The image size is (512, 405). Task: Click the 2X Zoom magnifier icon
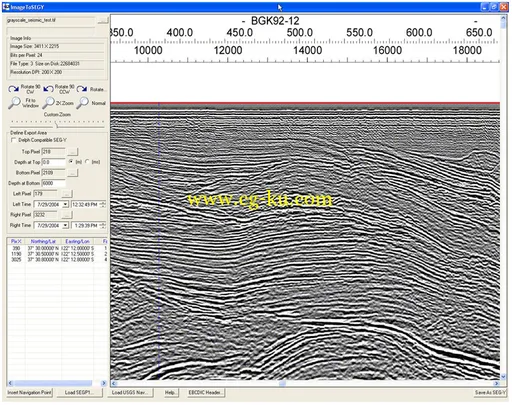(x=49, y=103)
